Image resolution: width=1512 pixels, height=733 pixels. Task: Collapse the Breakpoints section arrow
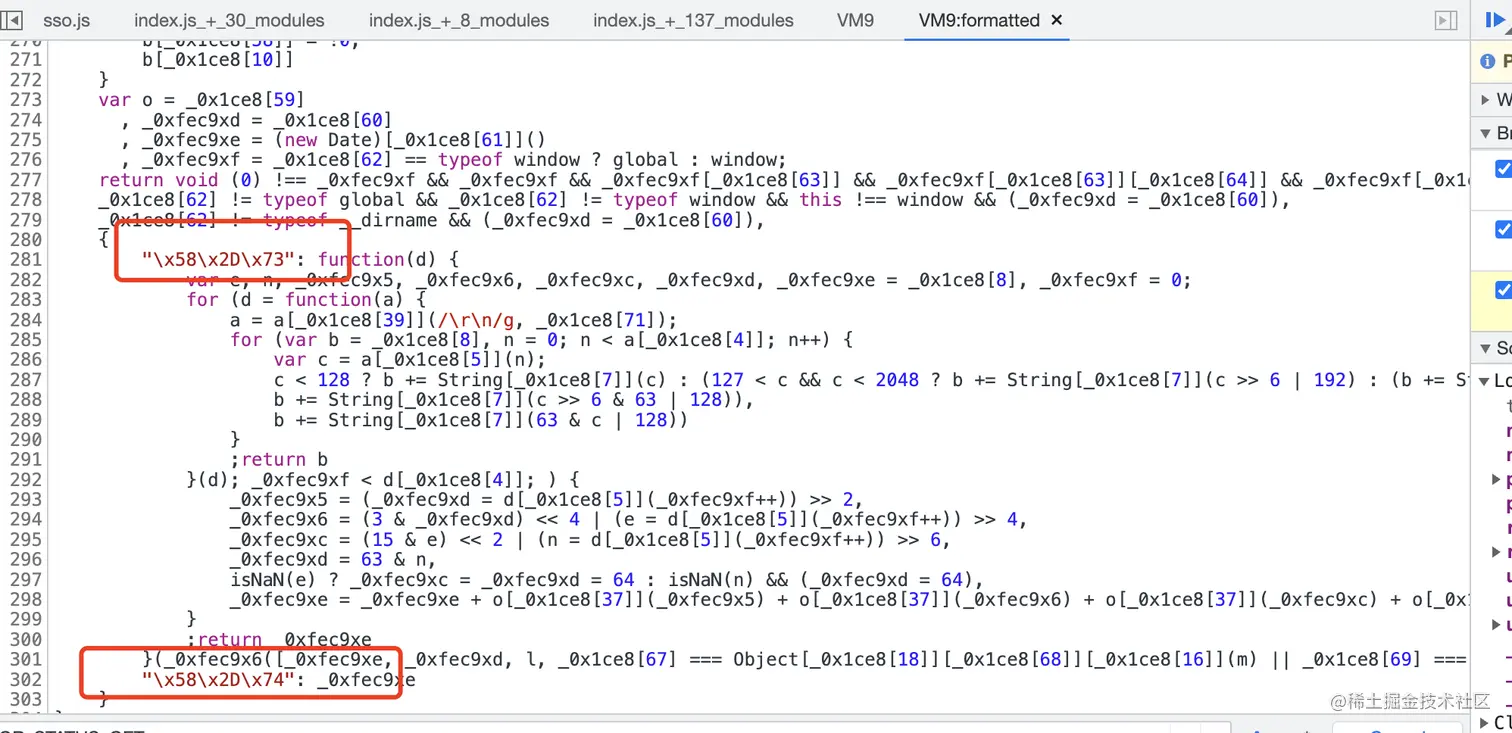[1485, 133]
